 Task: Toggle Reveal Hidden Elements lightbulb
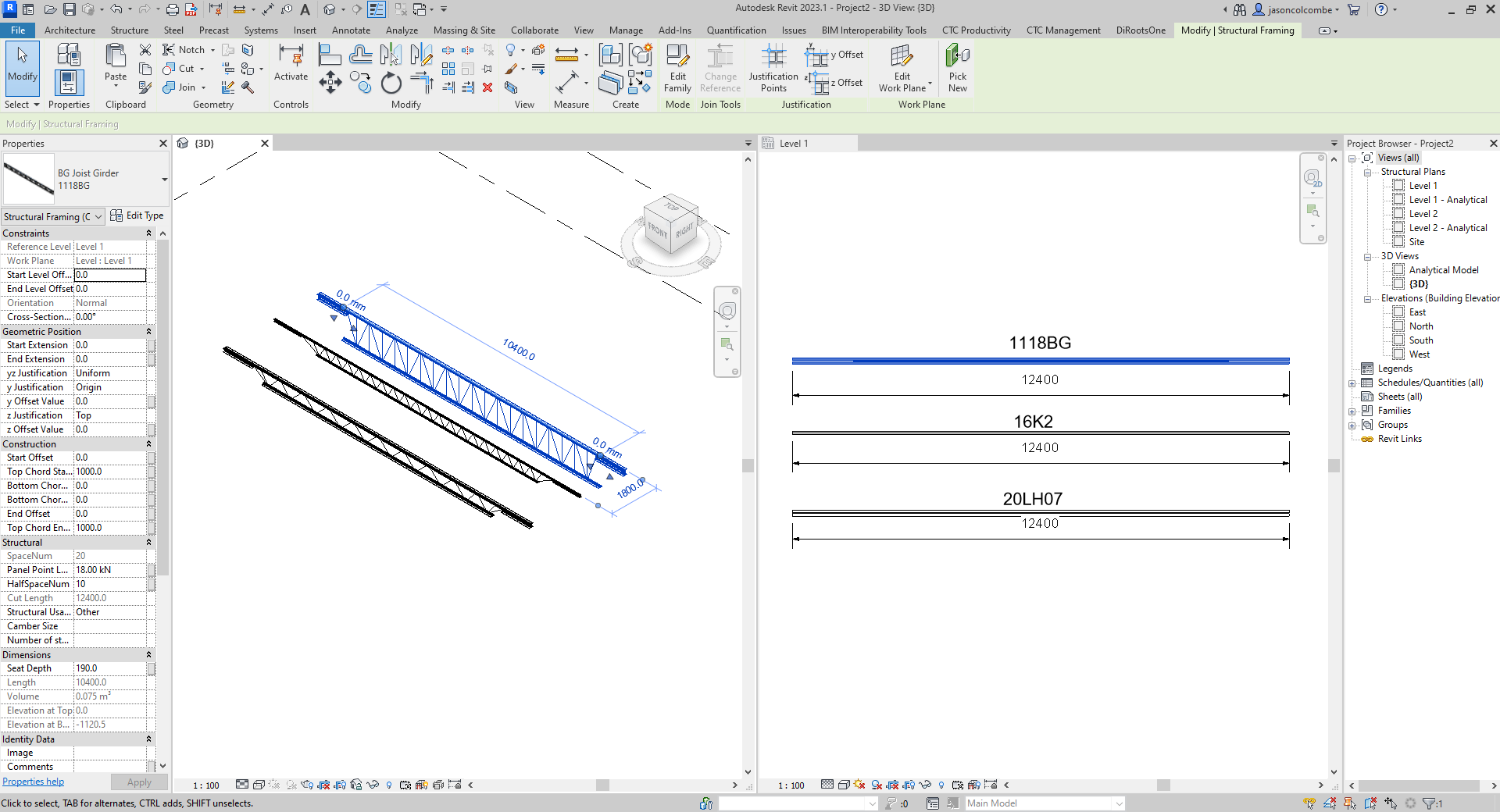(x=389, y=785)
